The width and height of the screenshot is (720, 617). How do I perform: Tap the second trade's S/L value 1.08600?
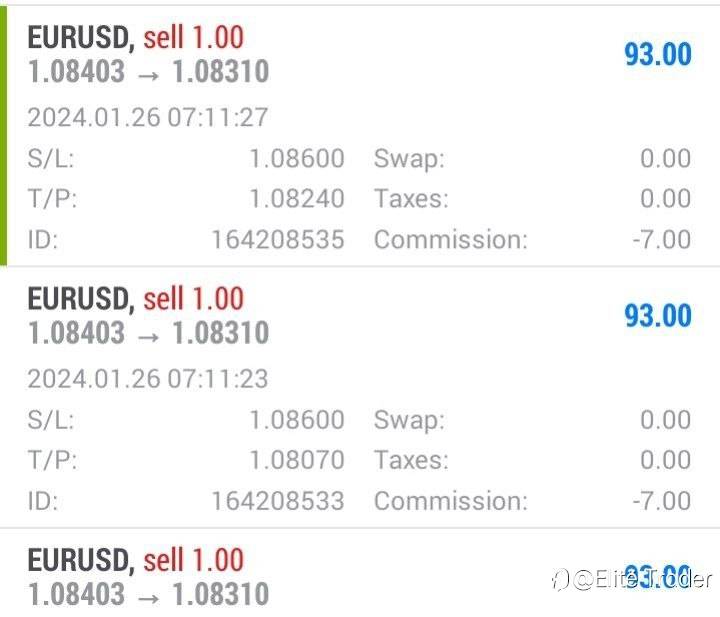(x=296, y=420)
